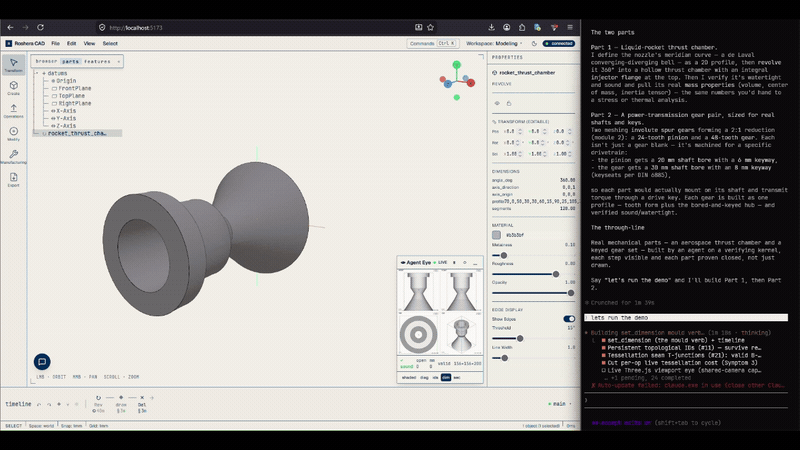Image resolution: width=800 pixels, height=450 pixels.
Task: Step the Rot Y value spinner
Action: [x=544, y=142]
